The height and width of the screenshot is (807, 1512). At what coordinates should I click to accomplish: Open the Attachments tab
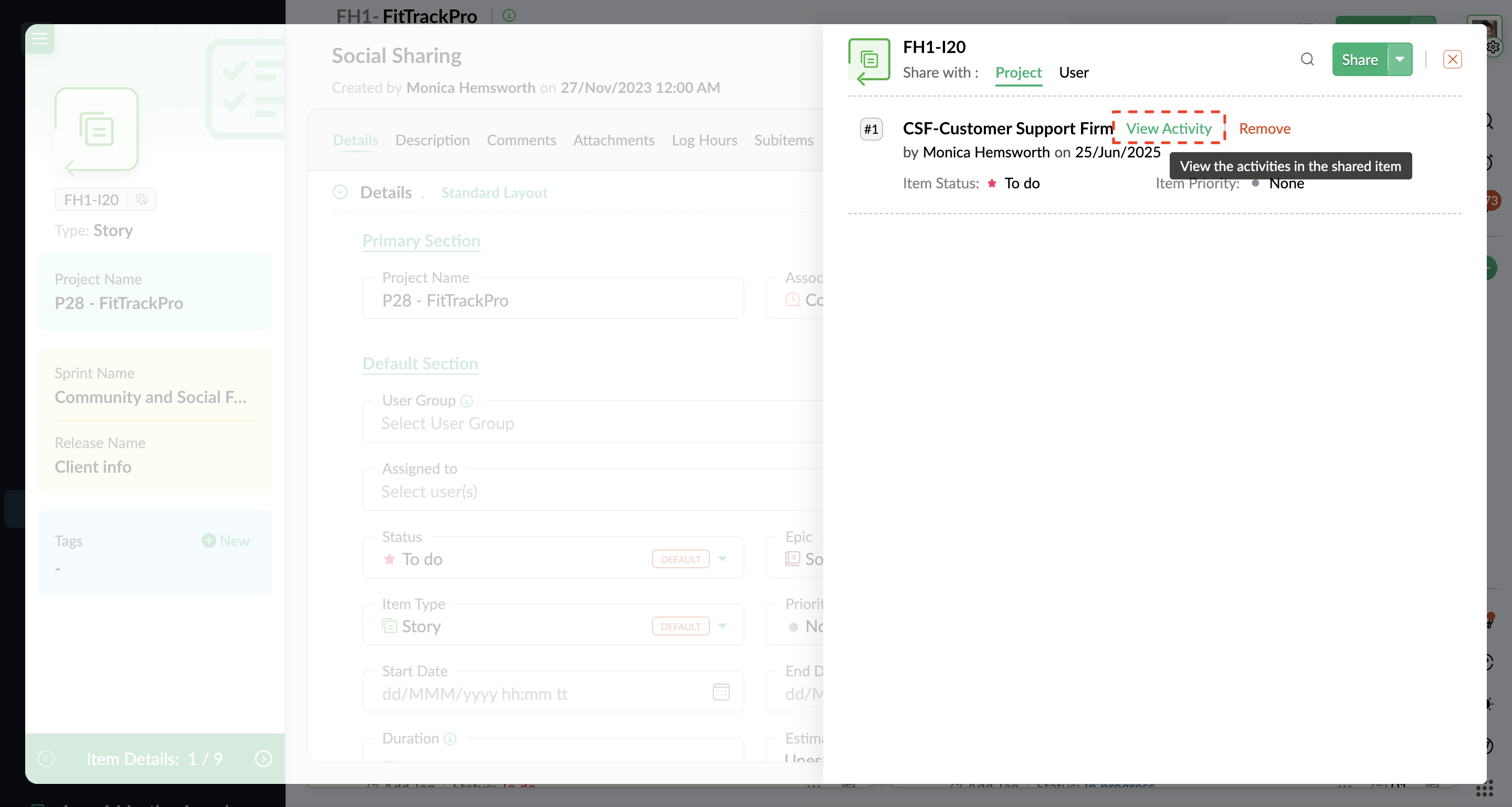[x=613, y=140]
